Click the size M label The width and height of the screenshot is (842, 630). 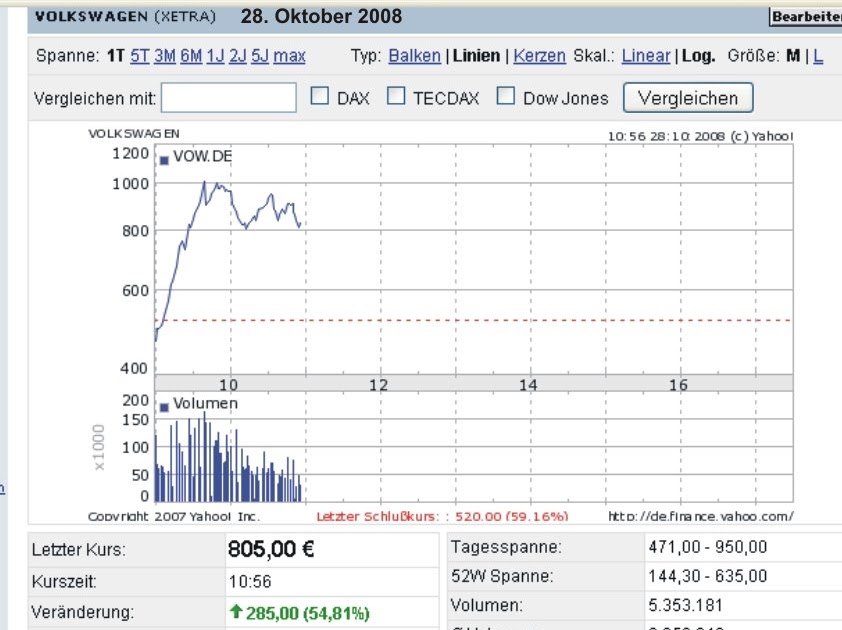click(793, 55)
